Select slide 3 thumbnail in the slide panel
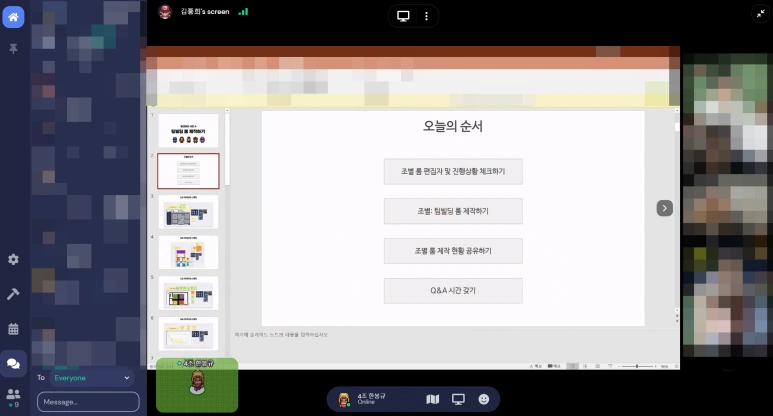Screen dimensions: 773x416 pyautogui.click(x=188, y=211)
